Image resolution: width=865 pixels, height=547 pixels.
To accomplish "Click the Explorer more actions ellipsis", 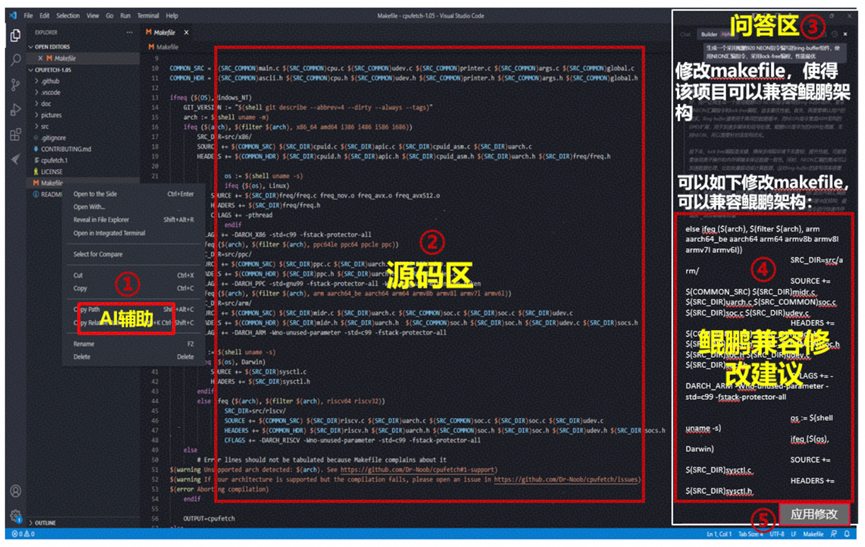I will tap(129, 32).
